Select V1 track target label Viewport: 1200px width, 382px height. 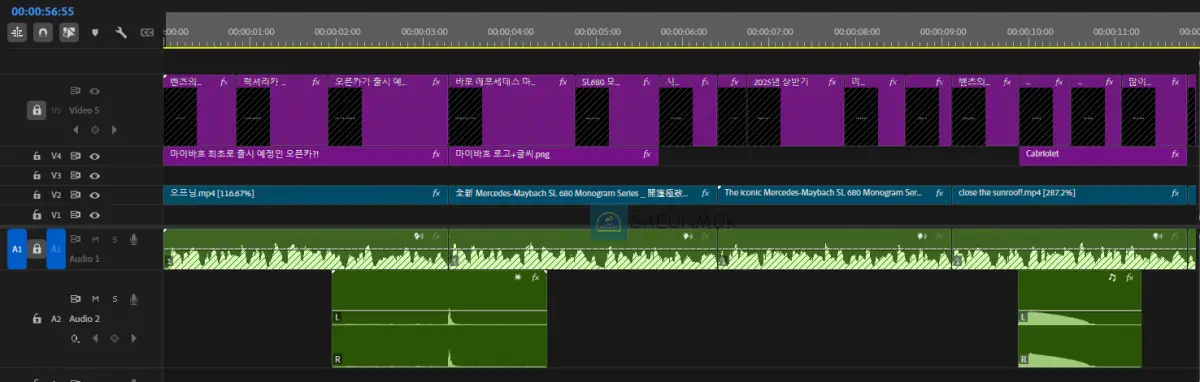point(57,215)
